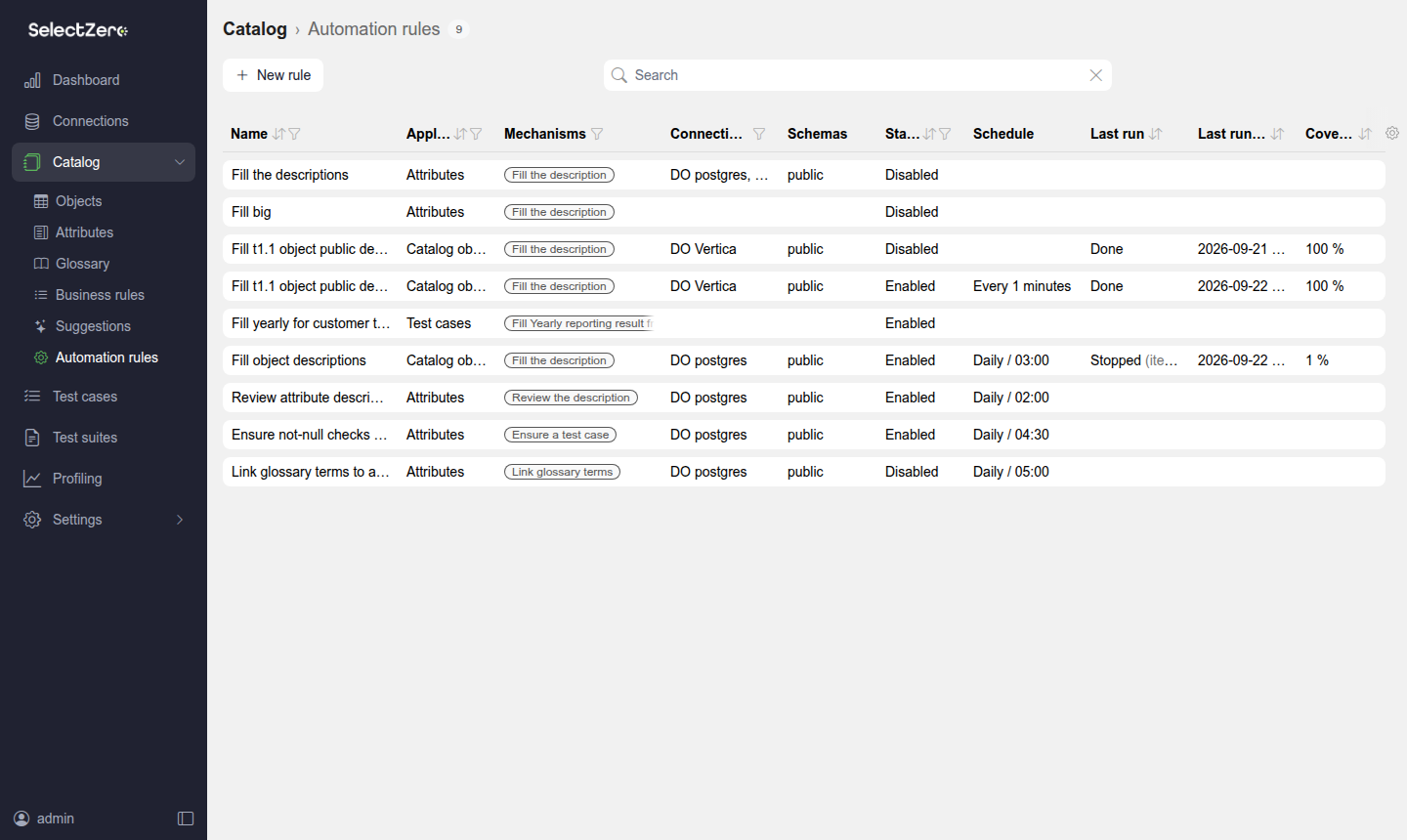This screenshot has height=840, width=1407.
Task: Click the sidebar collapse icon
Action: point(186,819)
